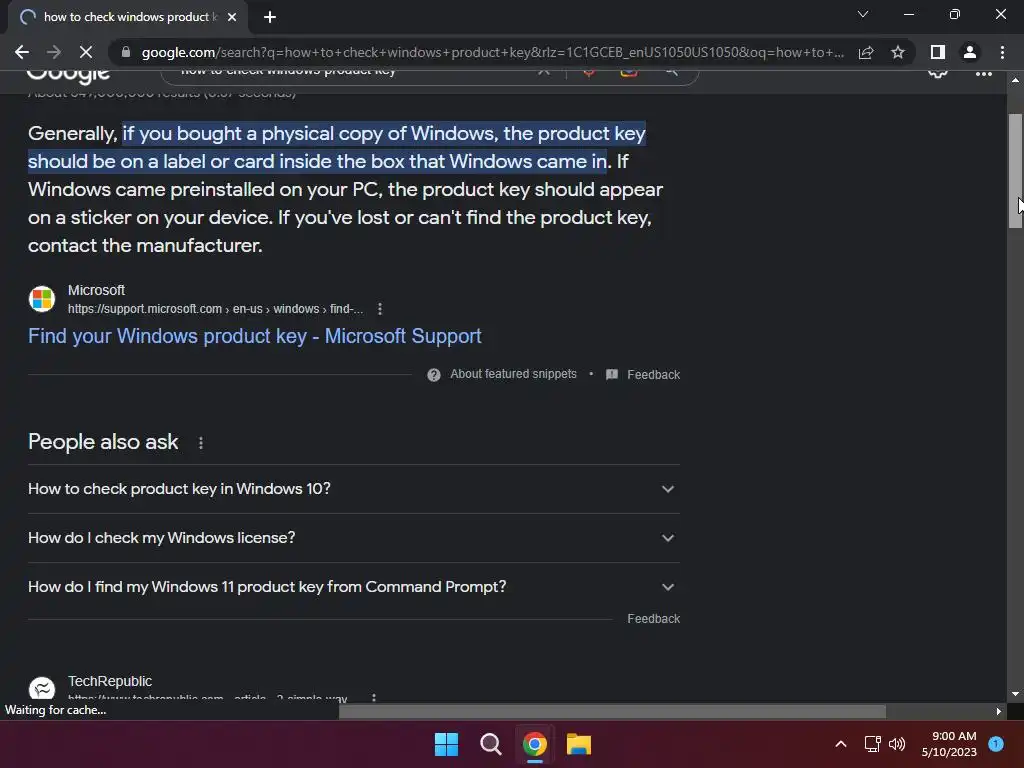Expand How do I check my Windows license
The height and width of the screenshot is (768, 1024).
353,538
